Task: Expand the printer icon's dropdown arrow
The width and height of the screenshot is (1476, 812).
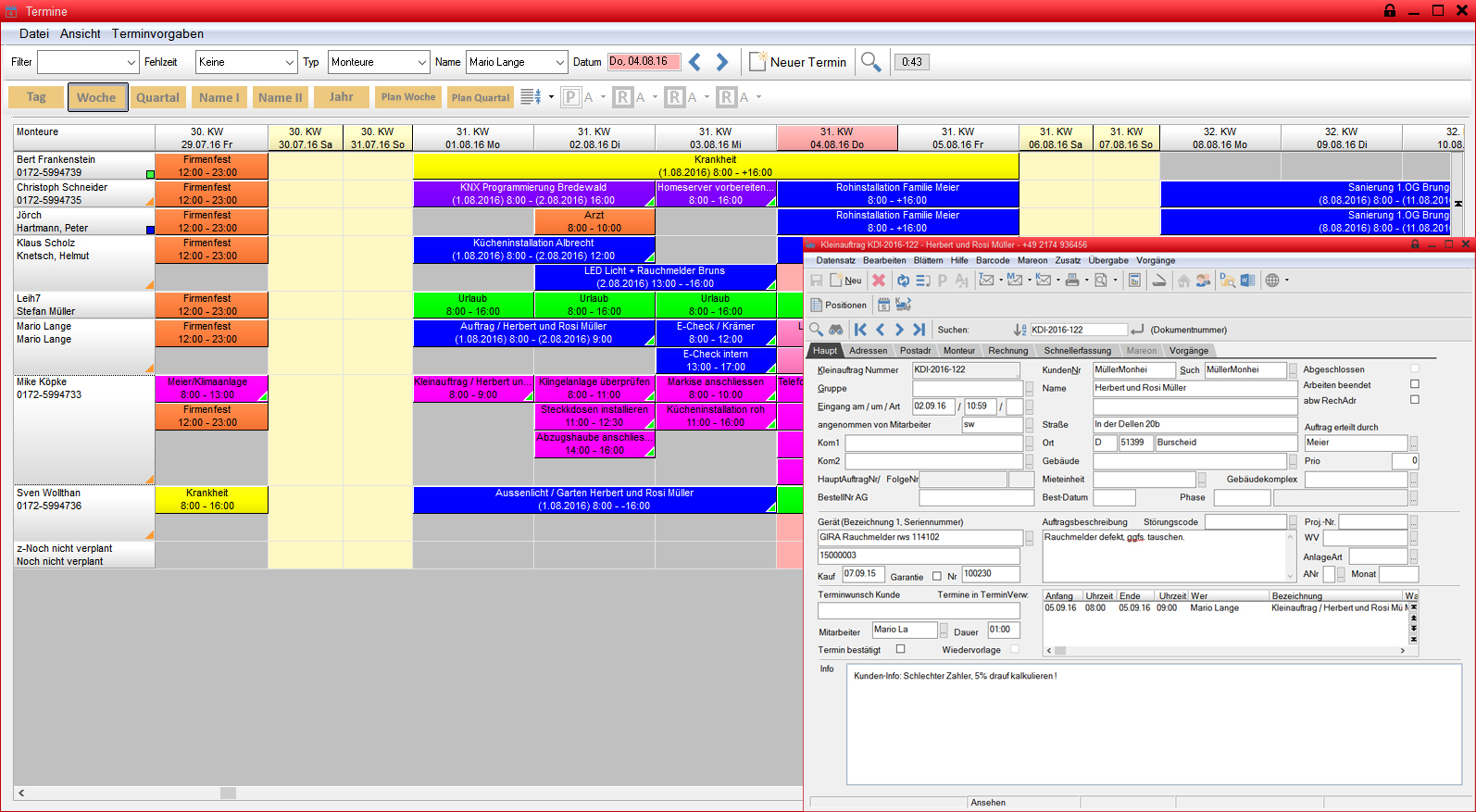Action: (x=1086, y=280)
